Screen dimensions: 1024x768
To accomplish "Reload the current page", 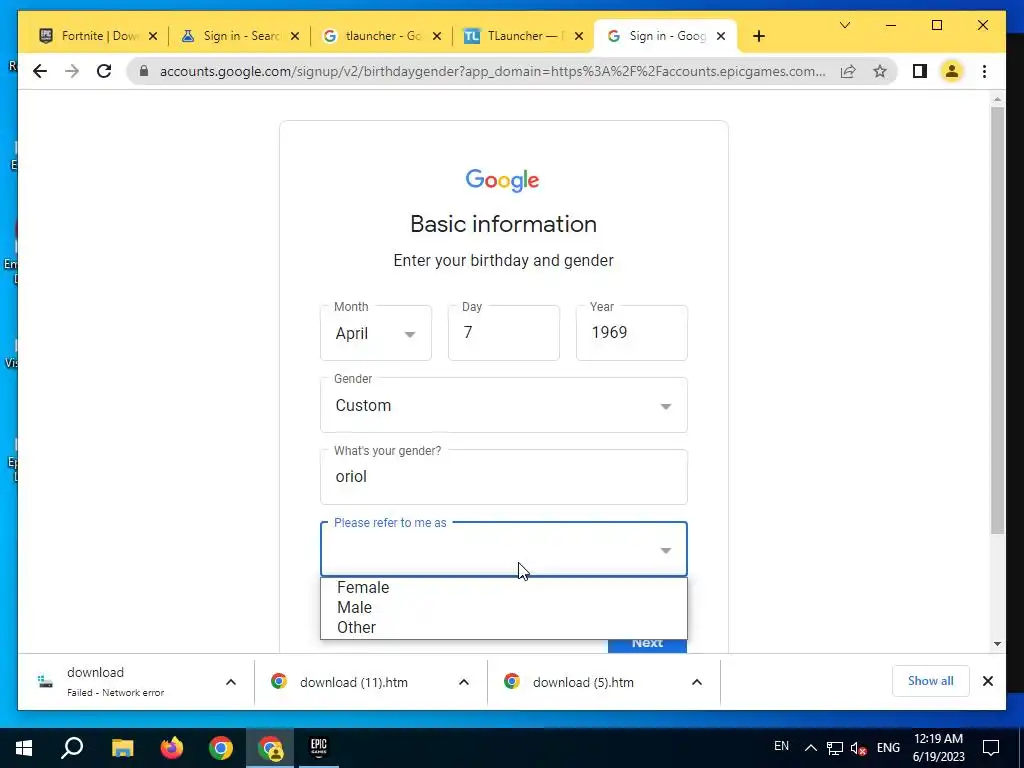I will (104, 71).
